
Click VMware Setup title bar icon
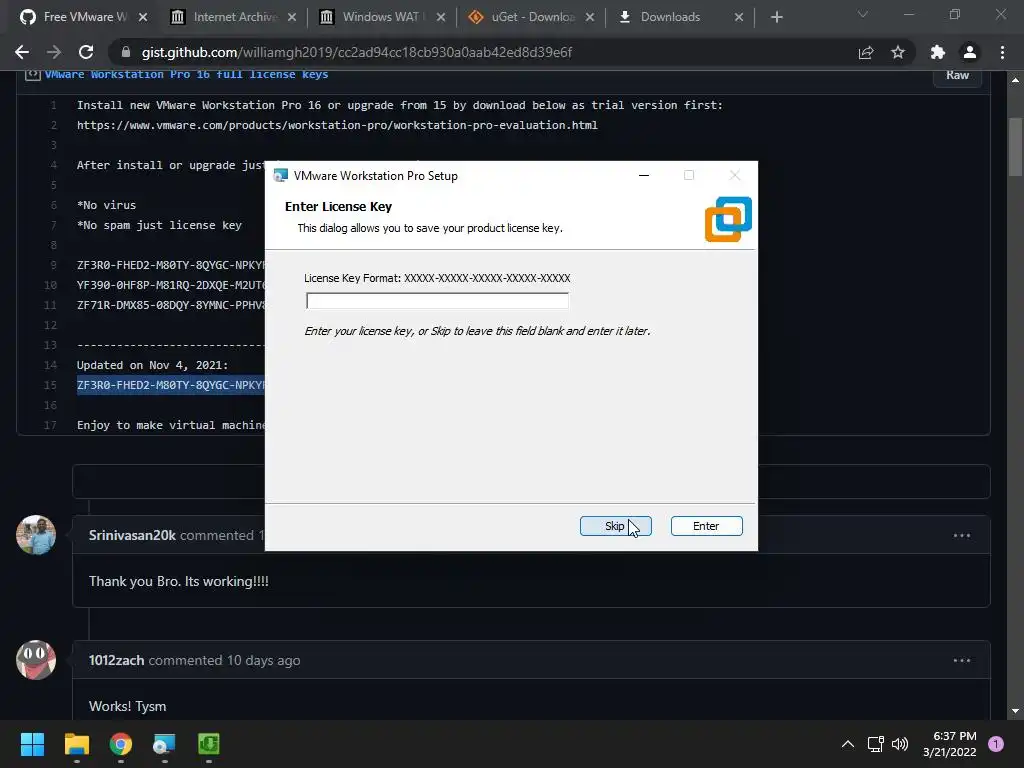281,175
